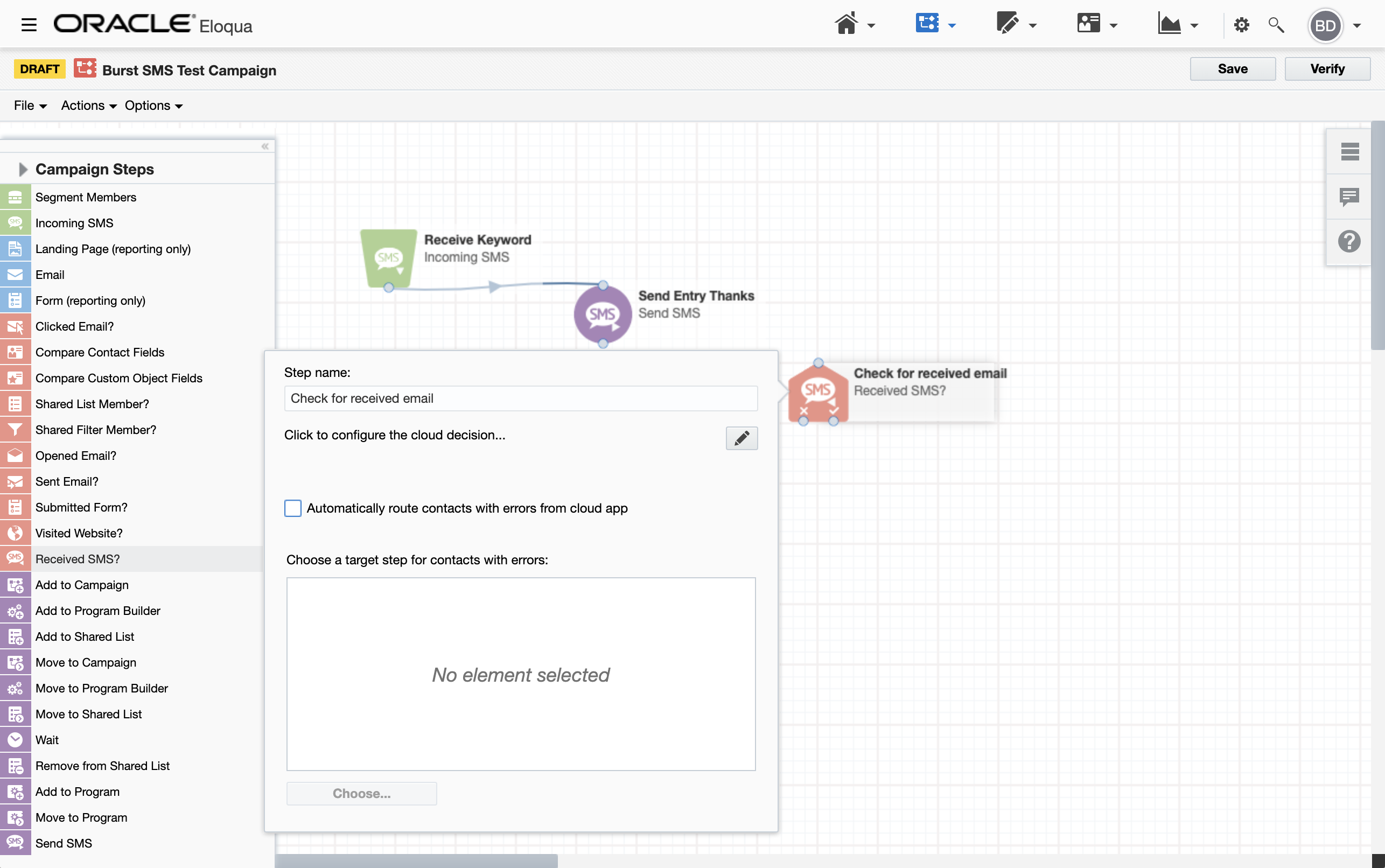Click the search magnifier icon
Viewport: 1385px width, 868px height.
point(1275,25)
